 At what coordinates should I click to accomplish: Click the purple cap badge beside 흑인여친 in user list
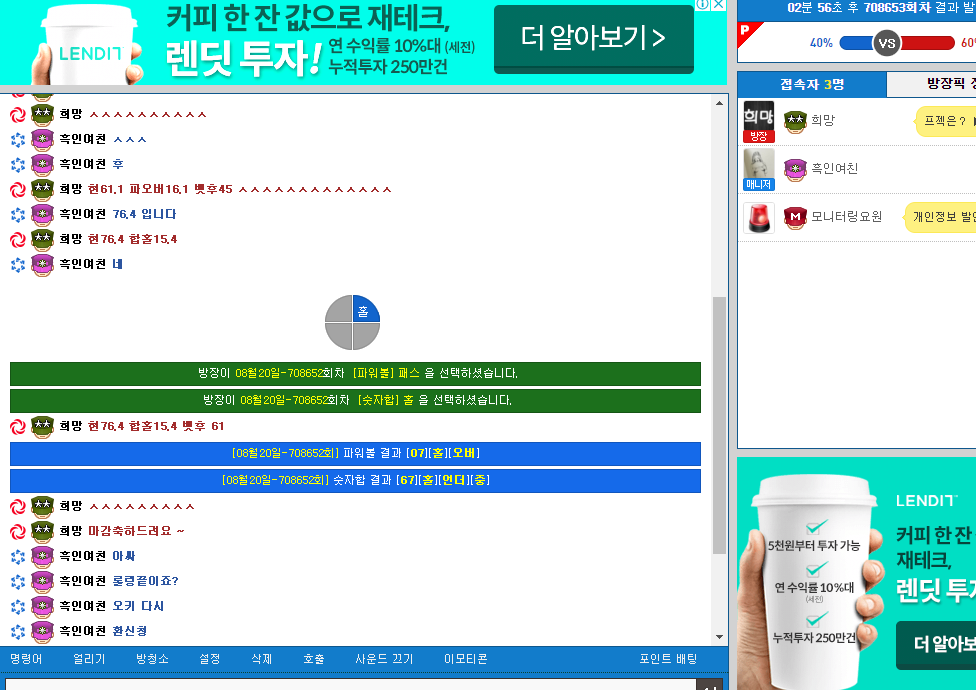click(x=795, y=169)
